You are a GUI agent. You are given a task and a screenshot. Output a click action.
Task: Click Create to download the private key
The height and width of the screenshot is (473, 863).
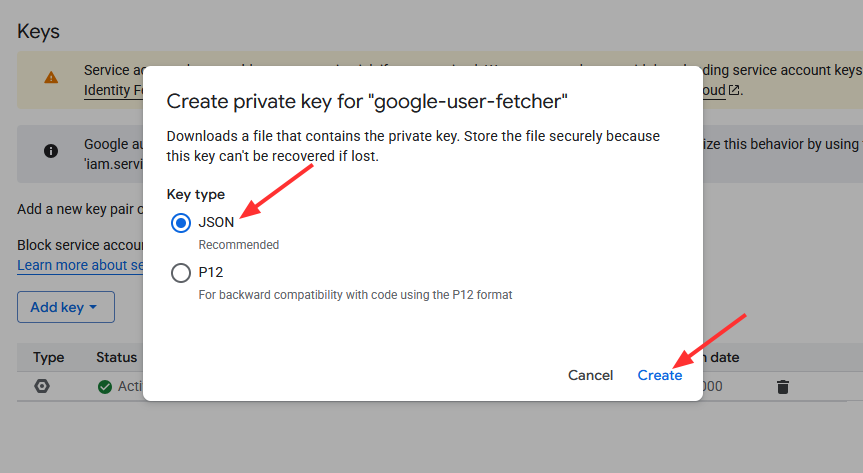(660, 375)
